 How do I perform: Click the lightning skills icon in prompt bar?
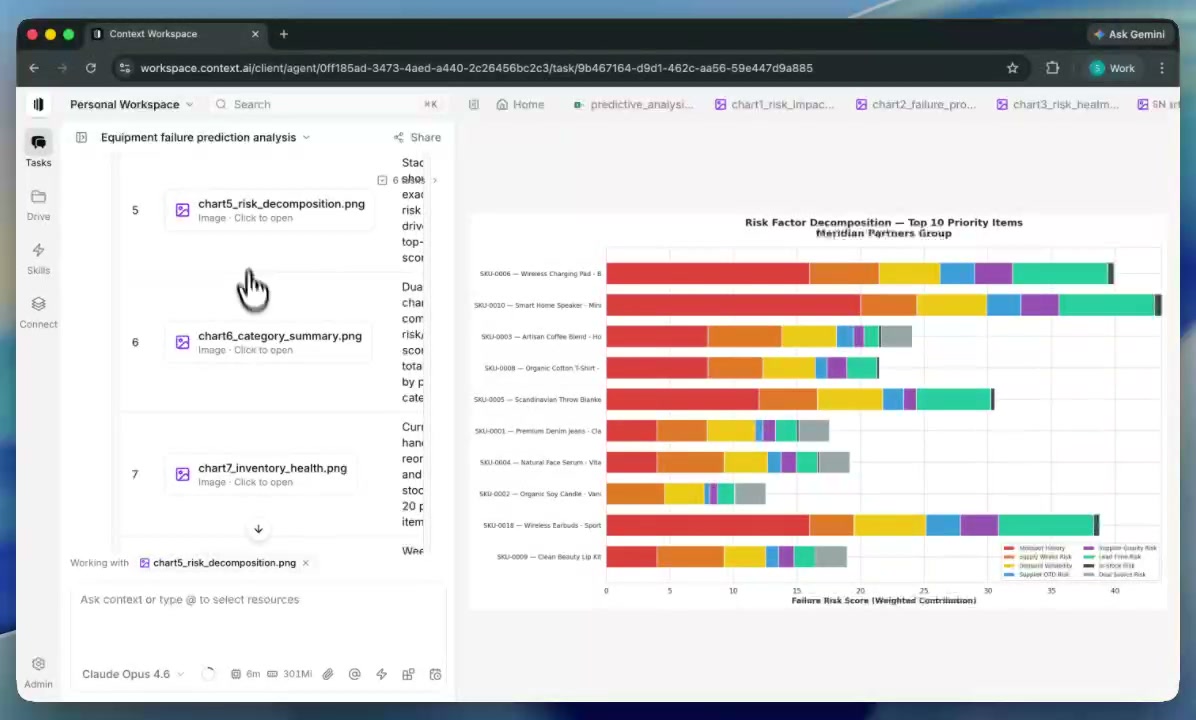coord(381,674)
